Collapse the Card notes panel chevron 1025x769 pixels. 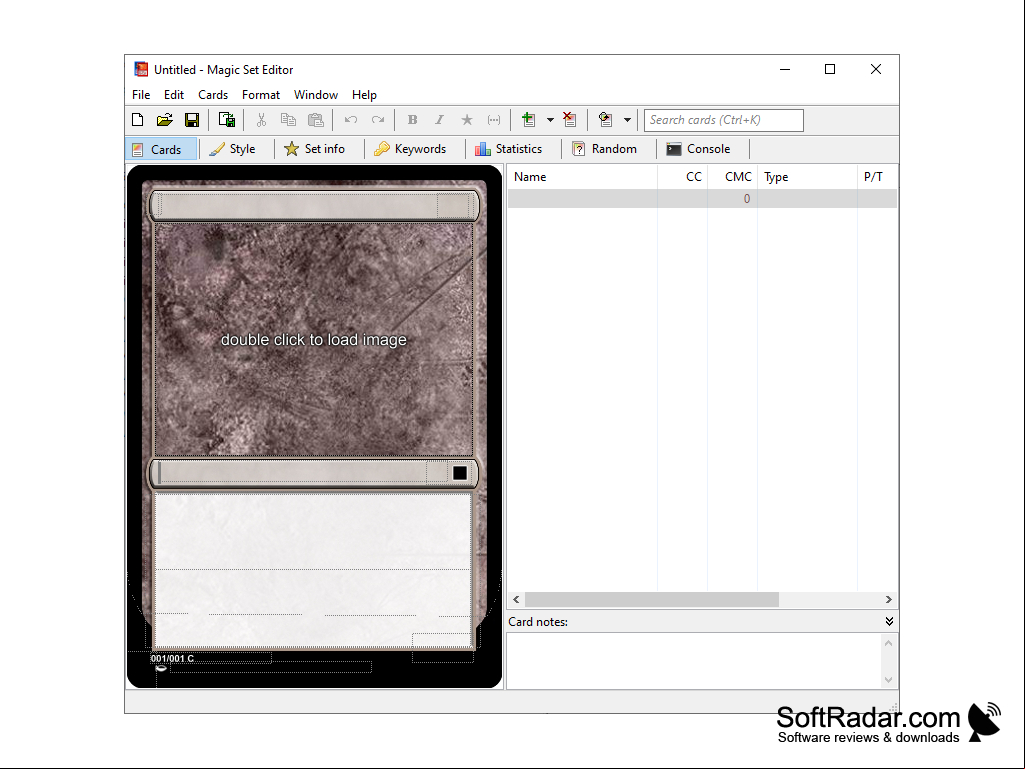pos(889,621)
